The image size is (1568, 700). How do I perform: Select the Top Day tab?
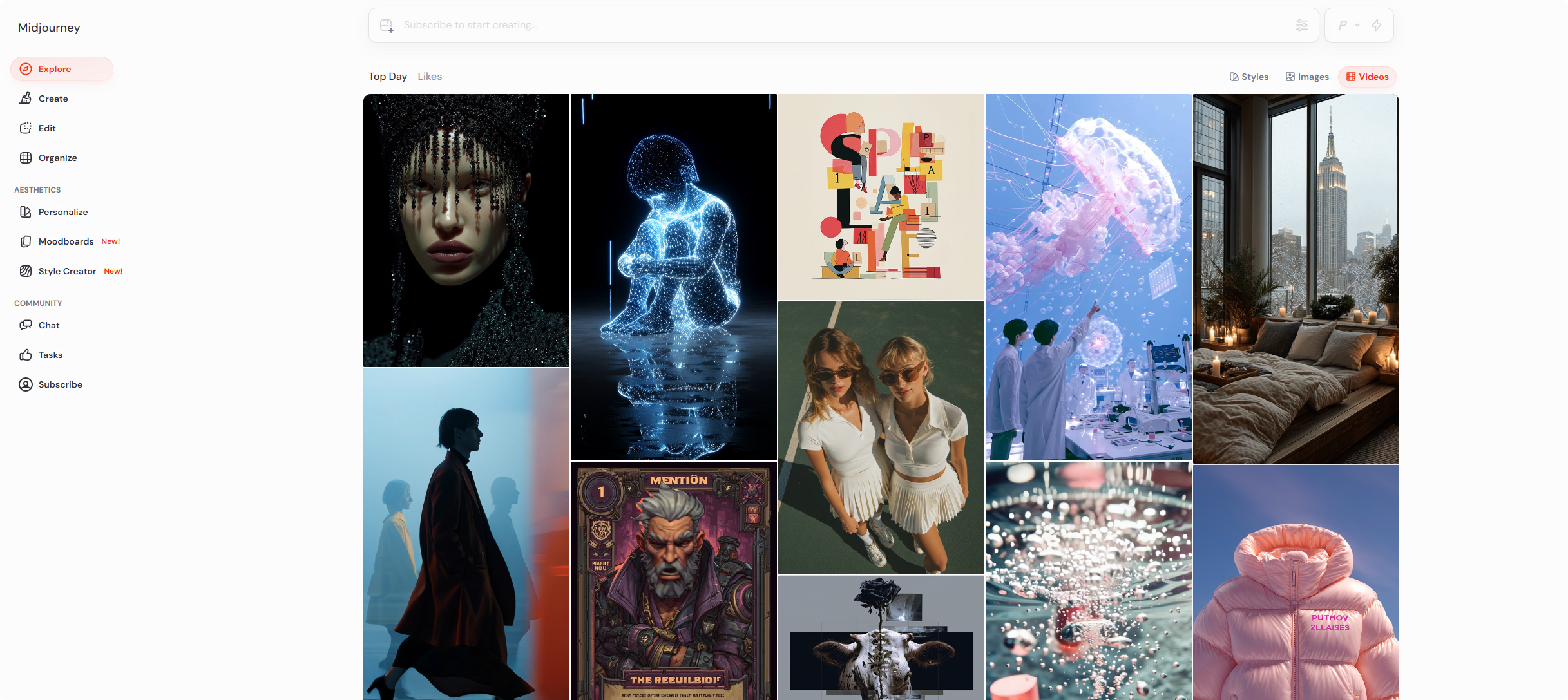coord(388,76)
